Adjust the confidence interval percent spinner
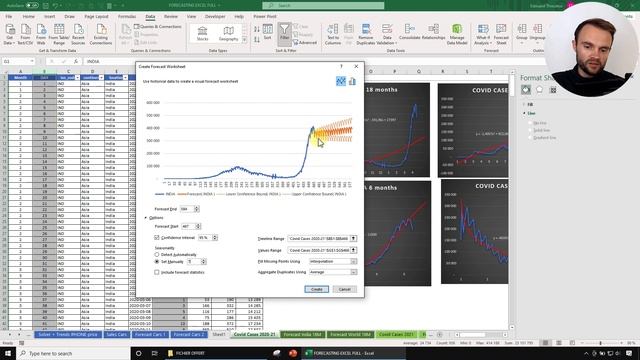This screenshot has width=640, height=360. point(215,238)
